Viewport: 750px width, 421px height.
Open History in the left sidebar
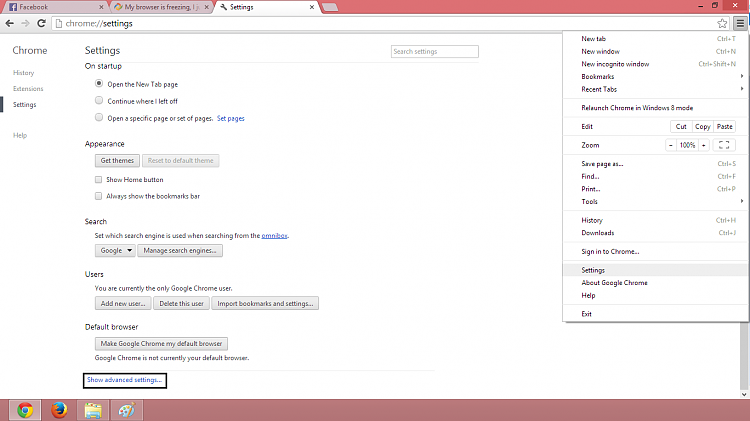(23, 73)
